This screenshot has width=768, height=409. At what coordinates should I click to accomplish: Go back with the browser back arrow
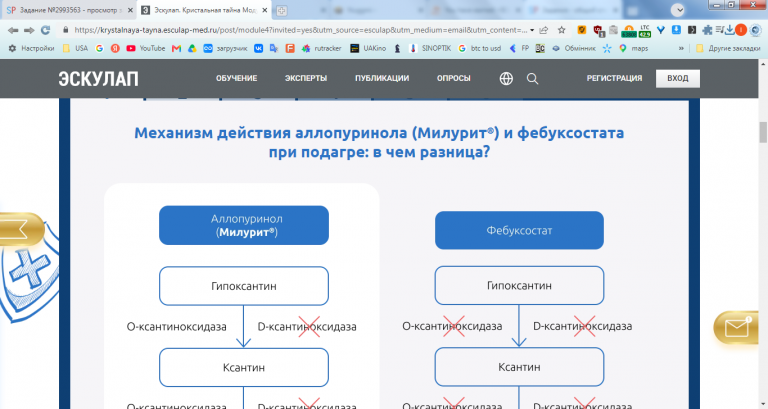13,30
